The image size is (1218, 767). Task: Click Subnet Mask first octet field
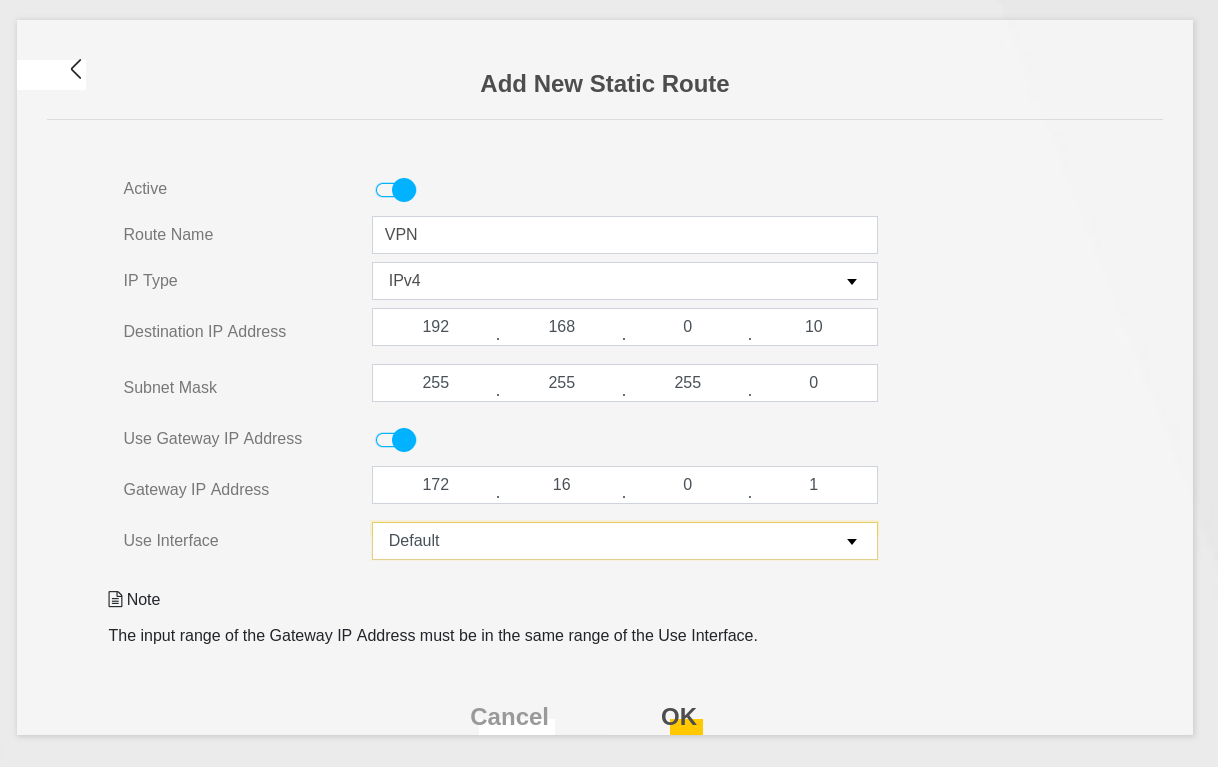(x=435, y=383)
